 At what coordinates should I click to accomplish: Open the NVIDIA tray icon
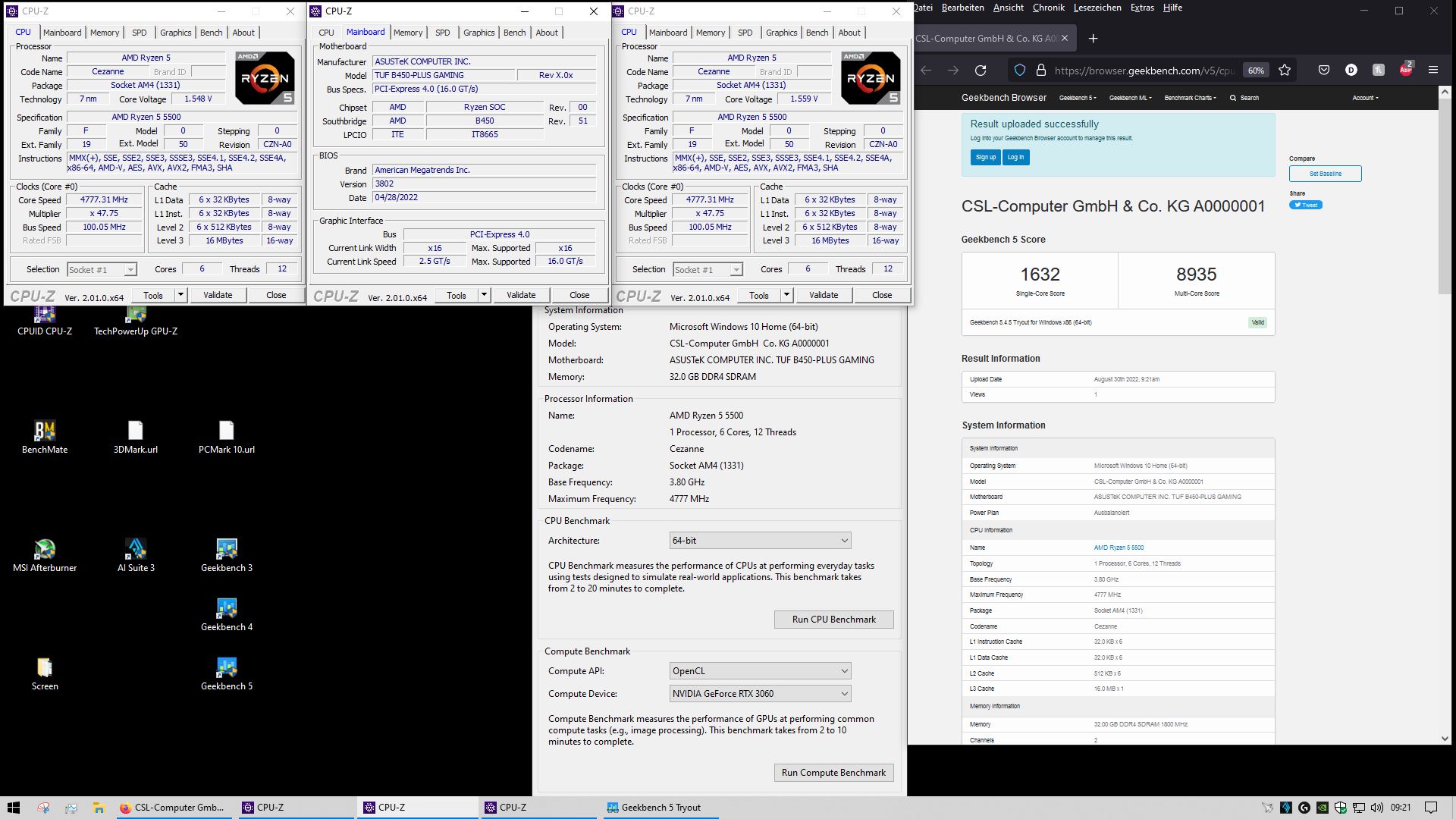coord(1322,808)
